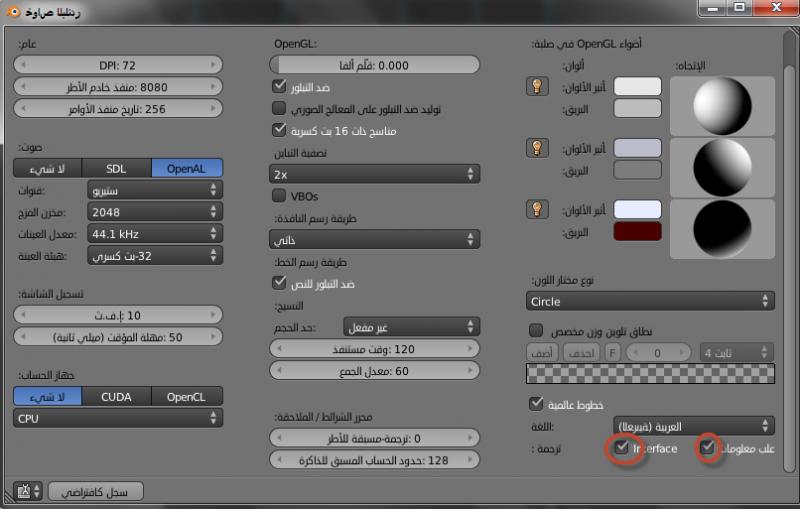The width and height of the screenshot is (800, 509).
Task: Select None as compute device type
Action: click(47, 396)
